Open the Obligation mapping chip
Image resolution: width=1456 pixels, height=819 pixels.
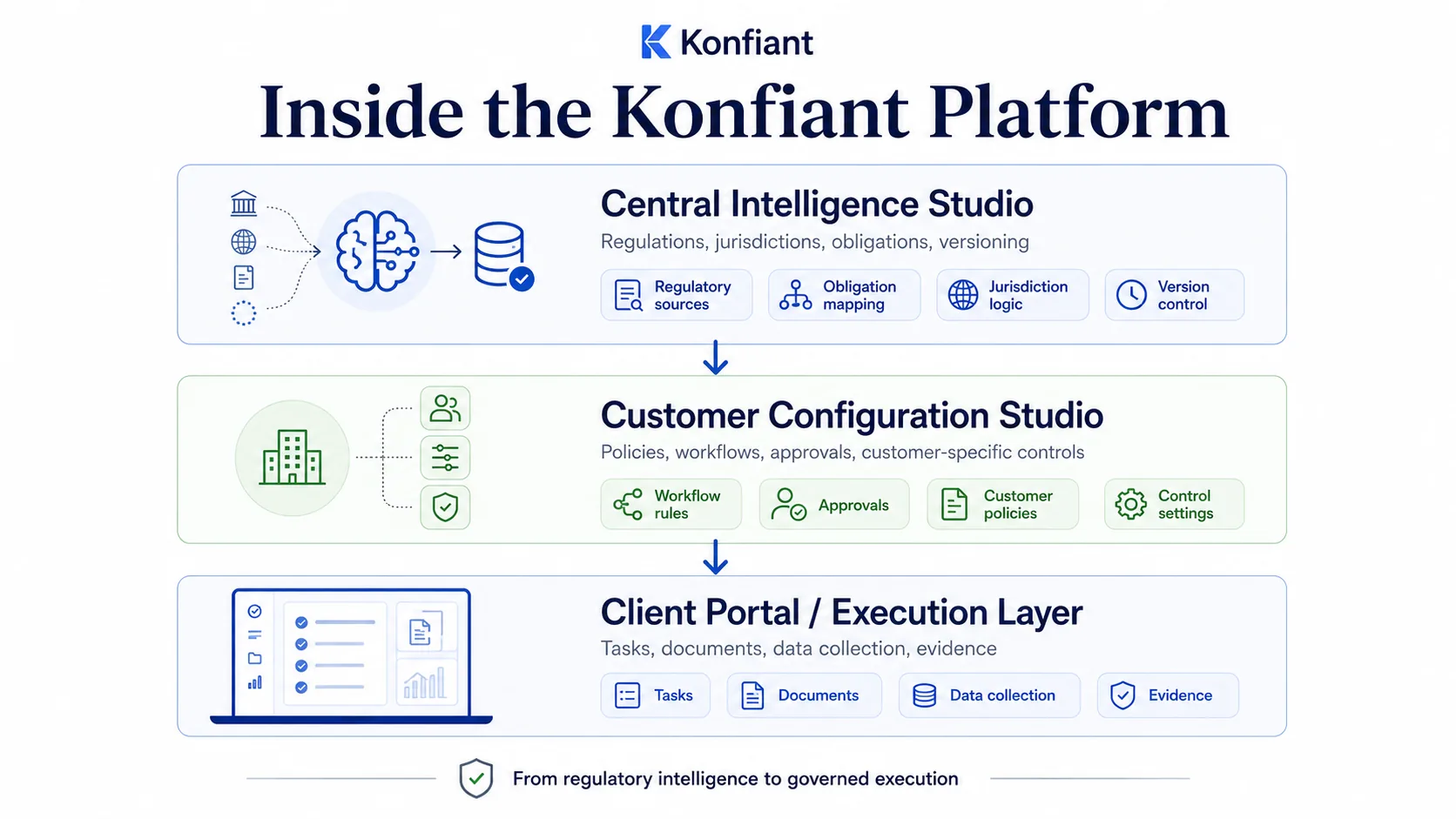click(x=844, y=295)
